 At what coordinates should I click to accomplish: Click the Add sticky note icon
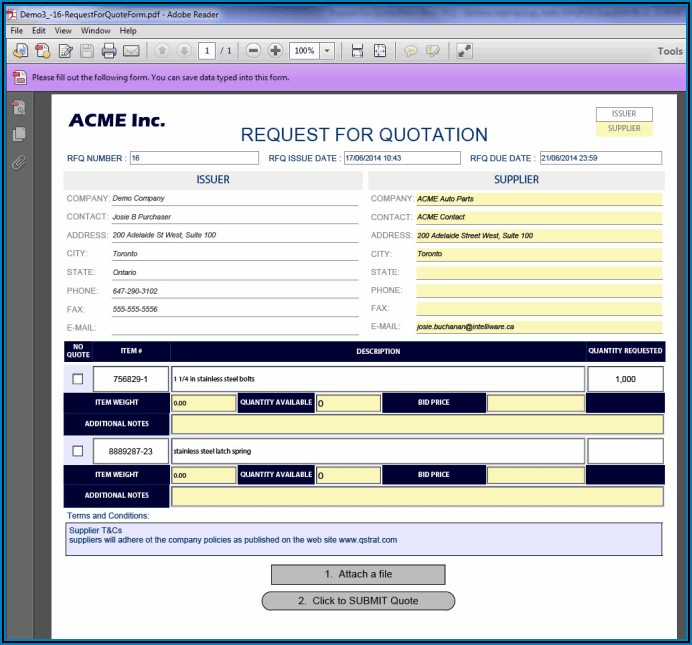[x=410, y=51]
